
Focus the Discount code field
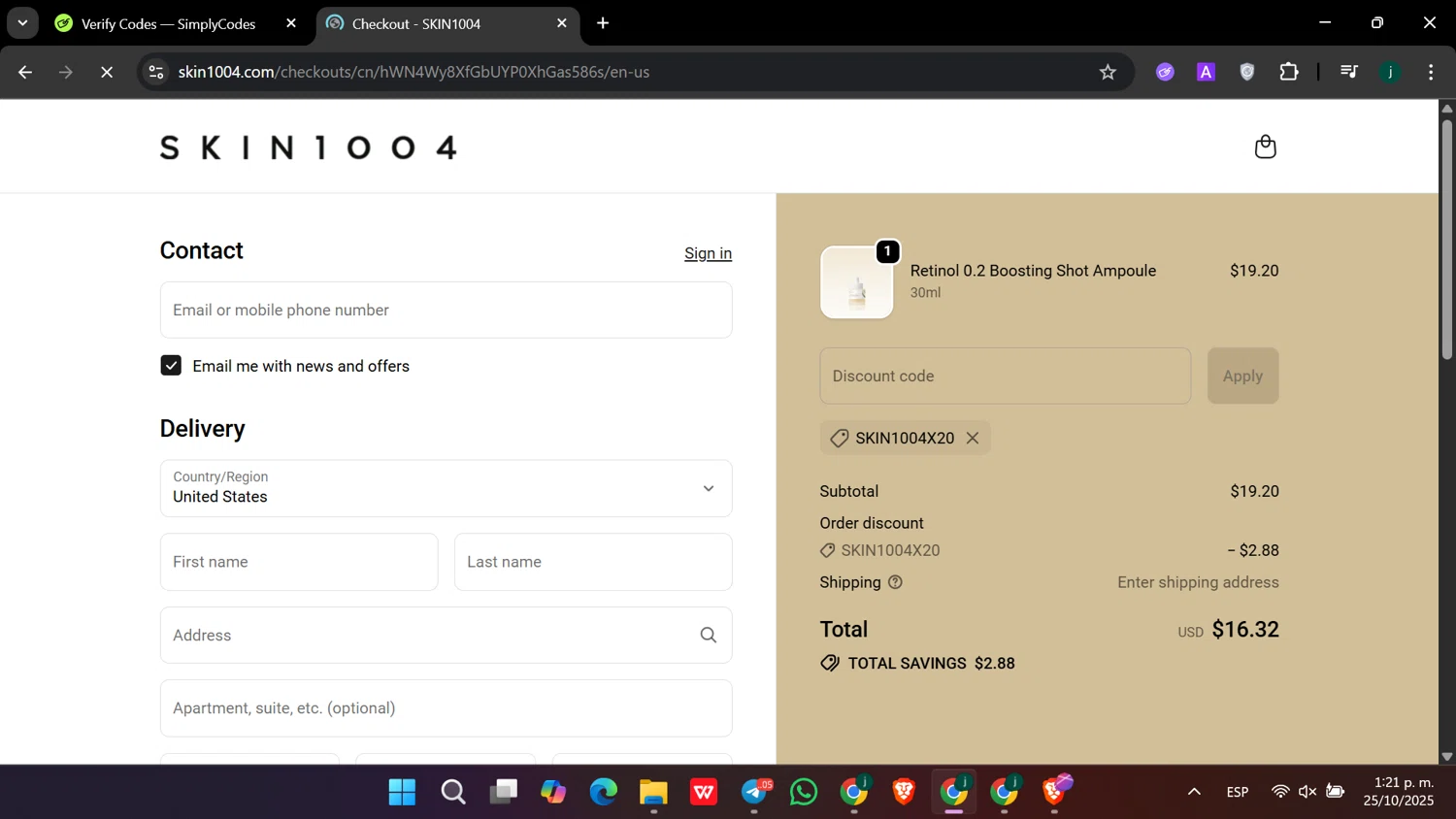click(x=1005, y=376)
